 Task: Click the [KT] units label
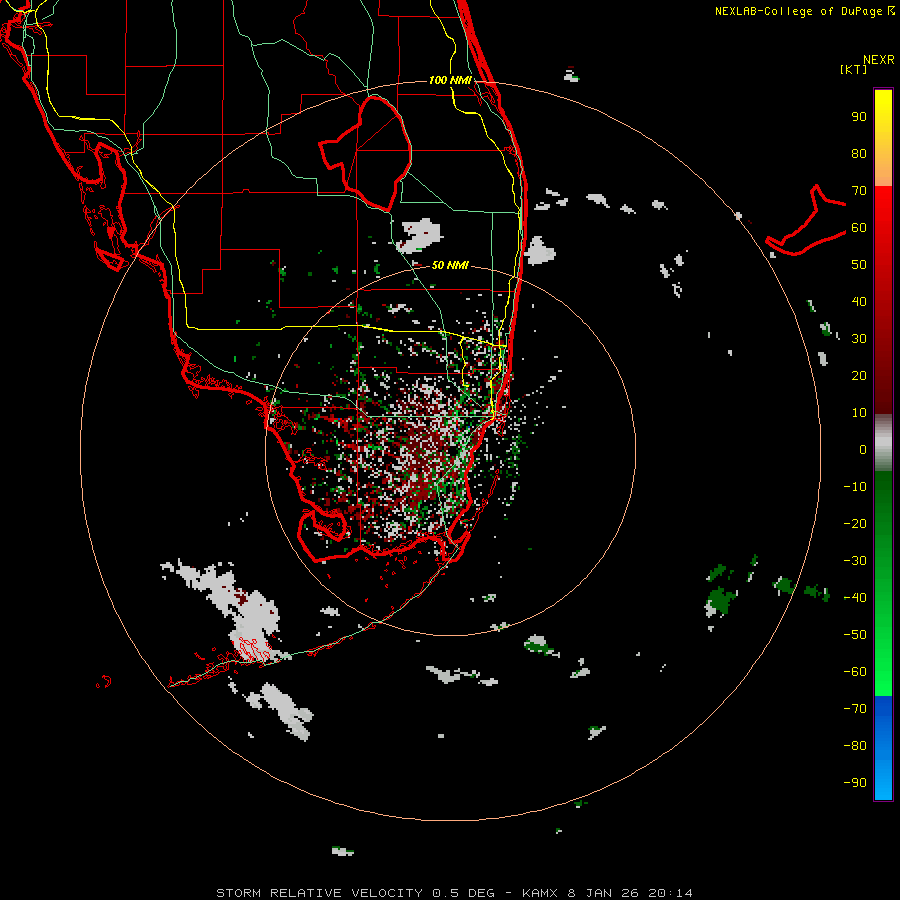tap(853, 69)
